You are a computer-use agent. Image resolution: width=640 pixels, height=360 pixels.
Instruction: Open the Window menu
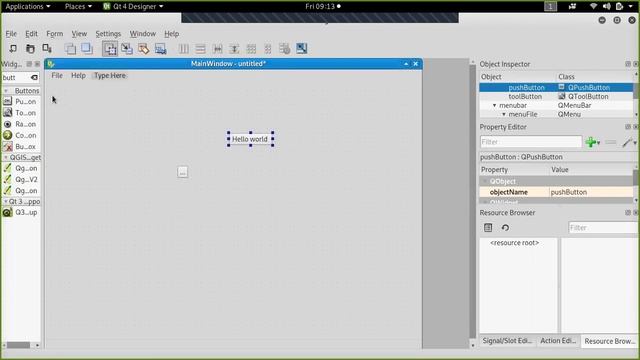tap(142, 34)
